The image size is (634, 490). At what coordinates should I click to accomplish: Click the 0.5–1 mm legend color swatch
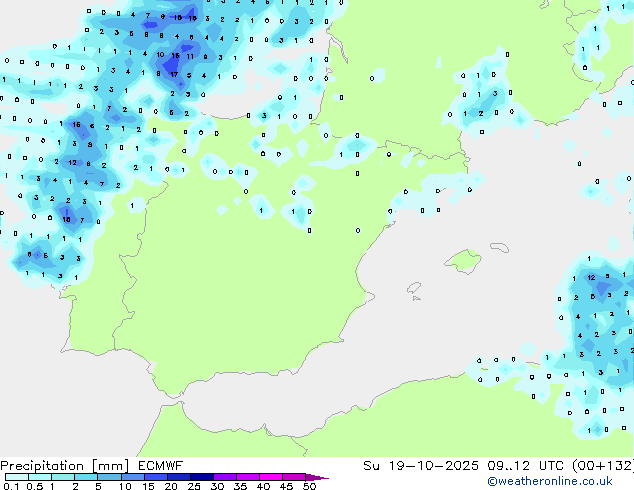40,477
